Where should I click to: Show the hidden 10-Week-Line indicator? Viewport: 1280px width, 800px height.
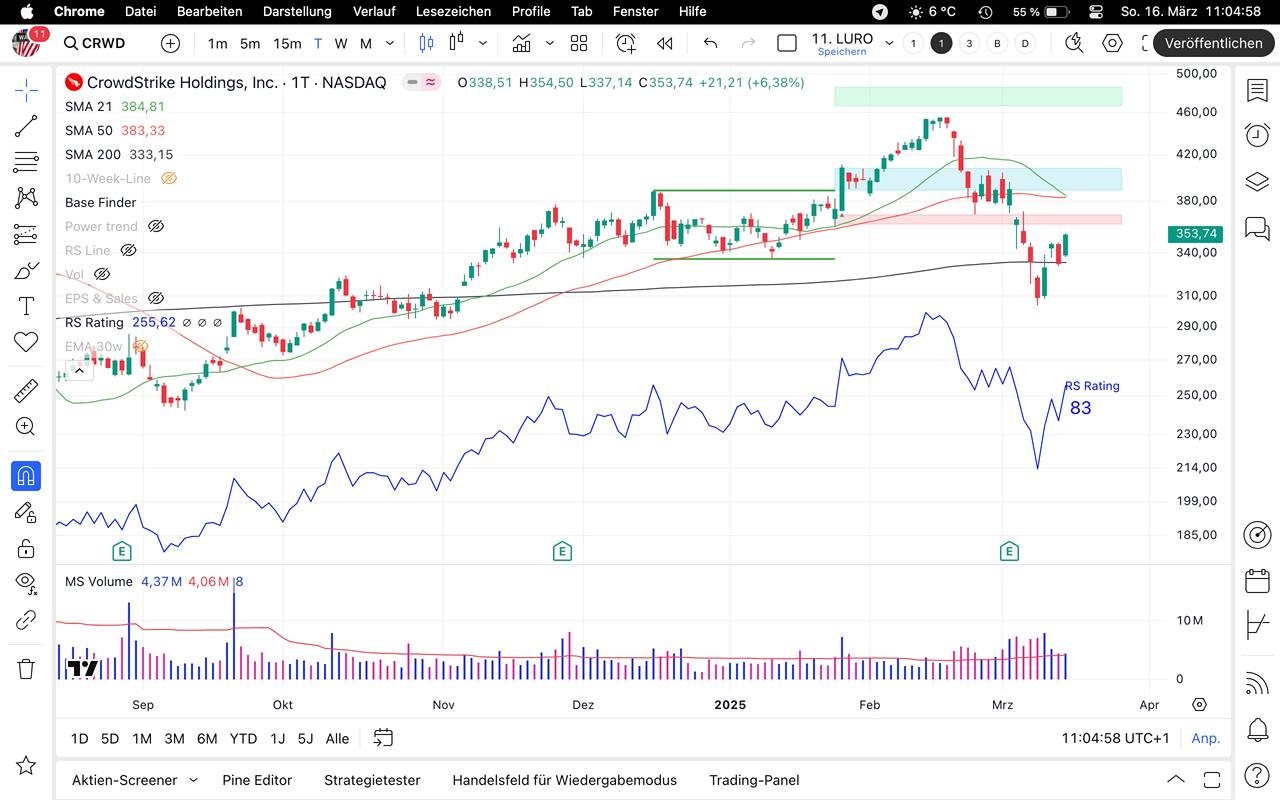pos(169,179)
